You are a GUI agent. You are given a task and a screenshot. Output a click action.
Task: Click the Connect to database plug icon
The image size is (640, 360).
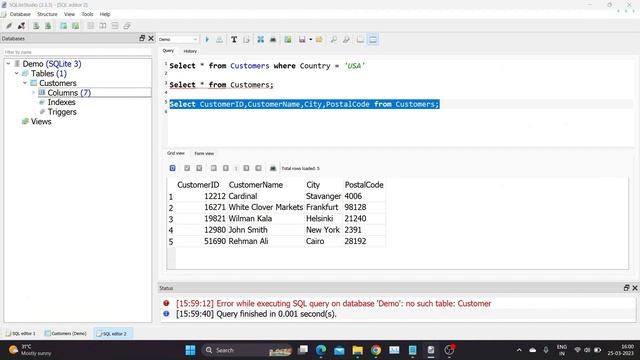coord(9,26)
